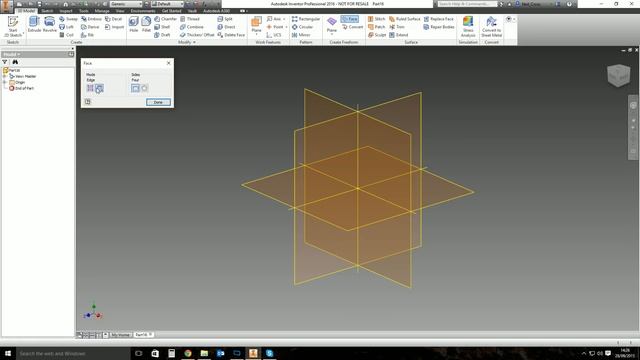The height and width of the screenshot is (360, 640).
Task: Select the Draft tool
Action: [162, 35]
